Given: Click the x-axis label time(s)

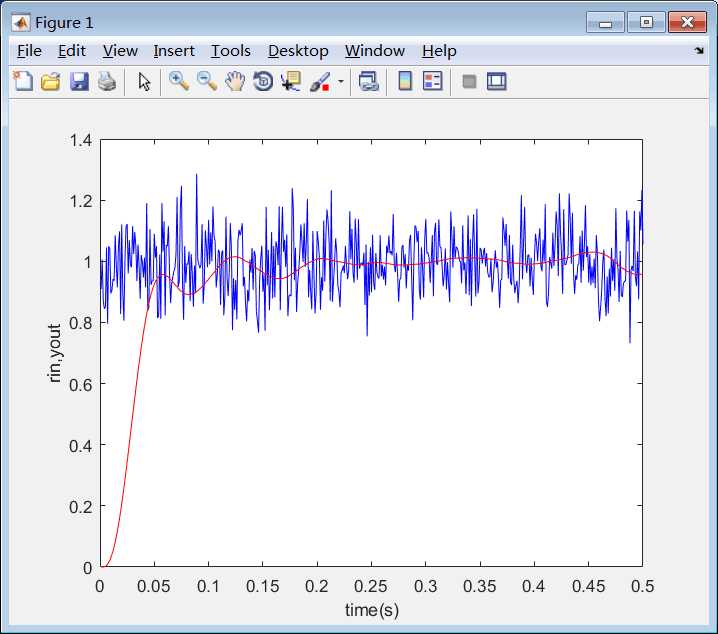Looking at the screenshot, I should click(x=372, y=610).
